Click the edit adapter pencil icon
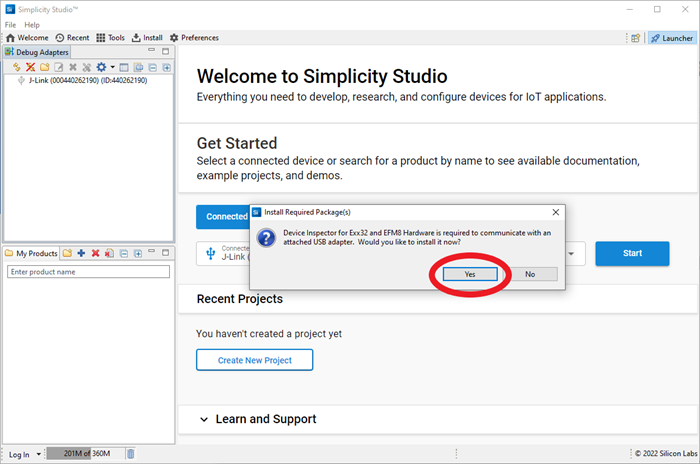Screen dimensions: 700x464 [x=58, y=67]
